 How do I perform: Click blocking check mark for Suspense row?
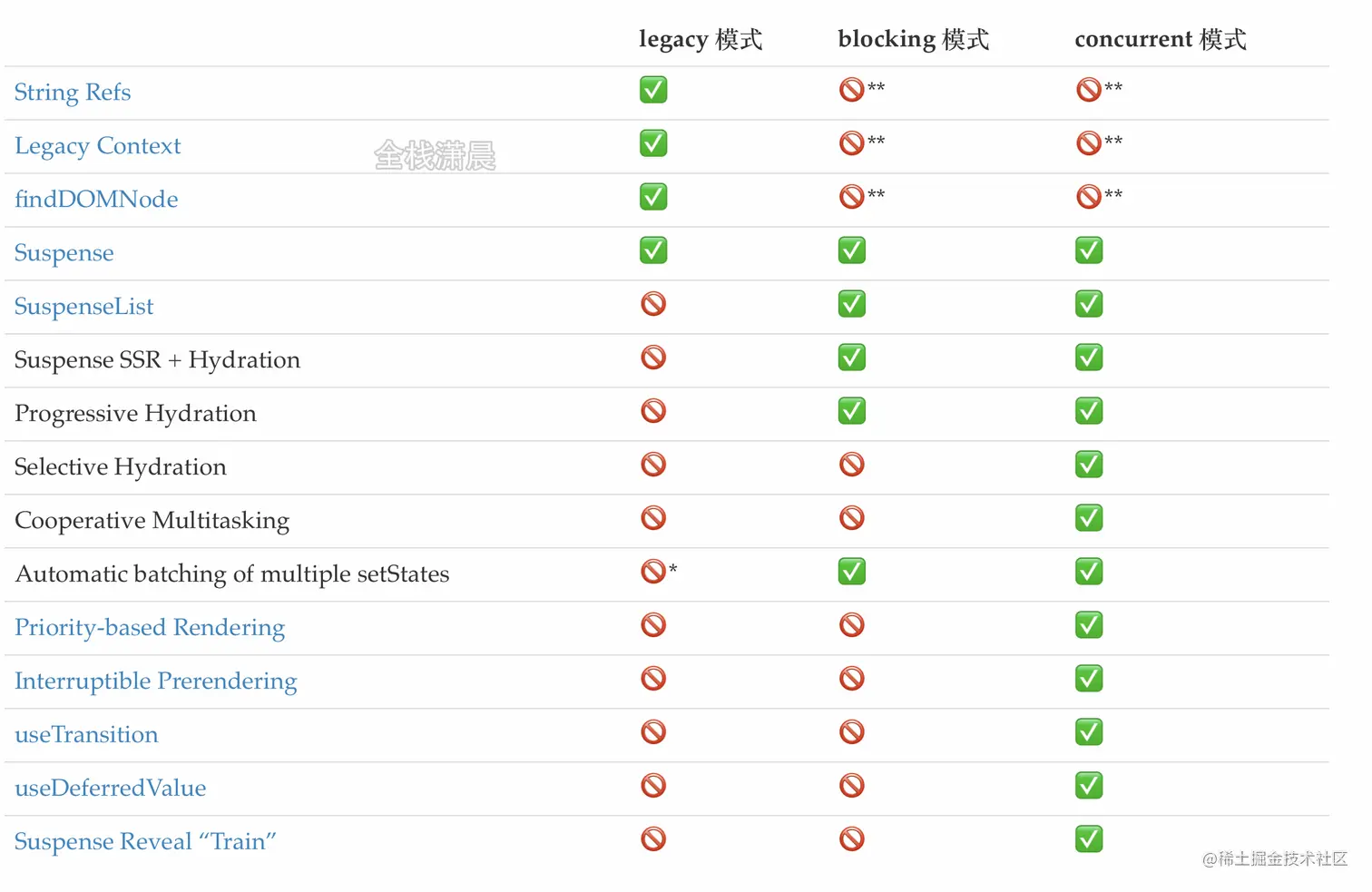click(852, 250)
